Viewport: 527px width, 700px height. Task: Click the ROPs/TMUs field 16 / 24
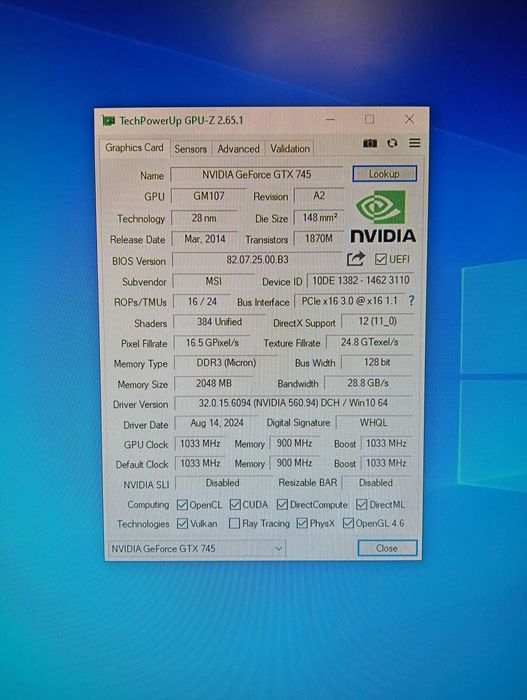202,302
